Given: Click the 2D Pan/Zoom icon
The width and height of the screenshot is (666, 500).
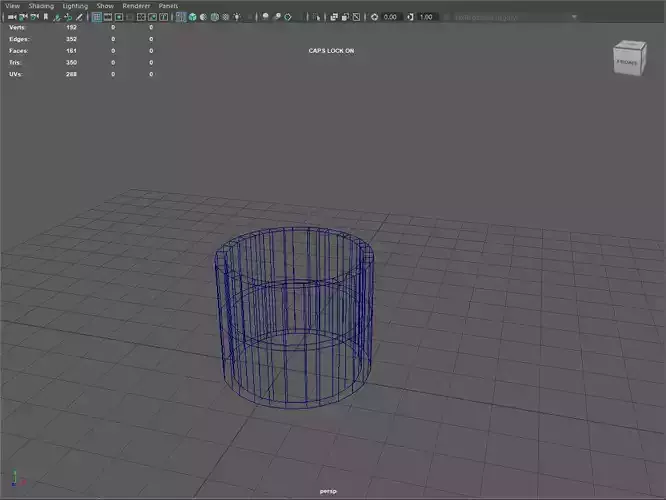Looking at the screenshot, I should (68, 17).
